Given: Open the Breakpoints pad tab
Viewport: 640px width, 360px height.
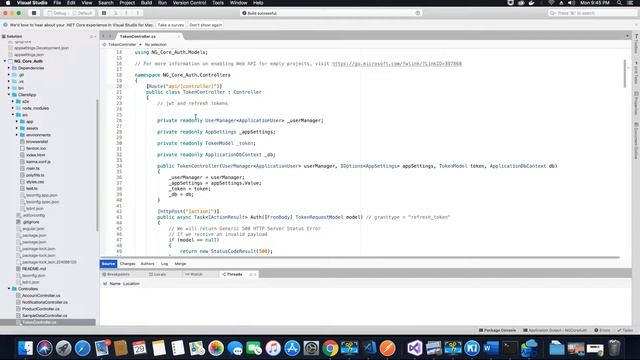Looking at the screenshot, I should [x=116, y=274].
